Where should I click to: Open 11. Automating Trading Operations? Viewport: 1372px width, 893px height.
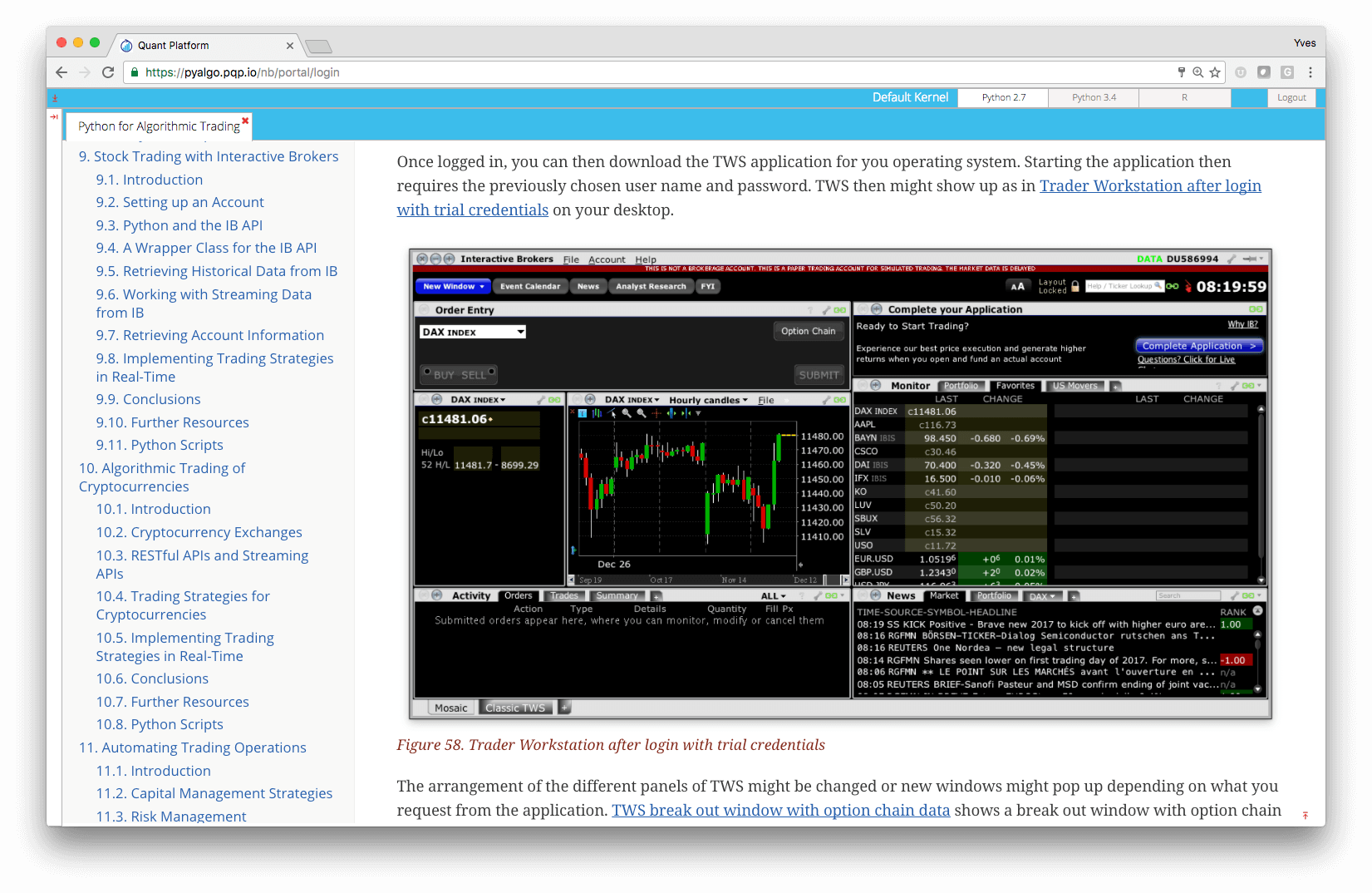192,747
